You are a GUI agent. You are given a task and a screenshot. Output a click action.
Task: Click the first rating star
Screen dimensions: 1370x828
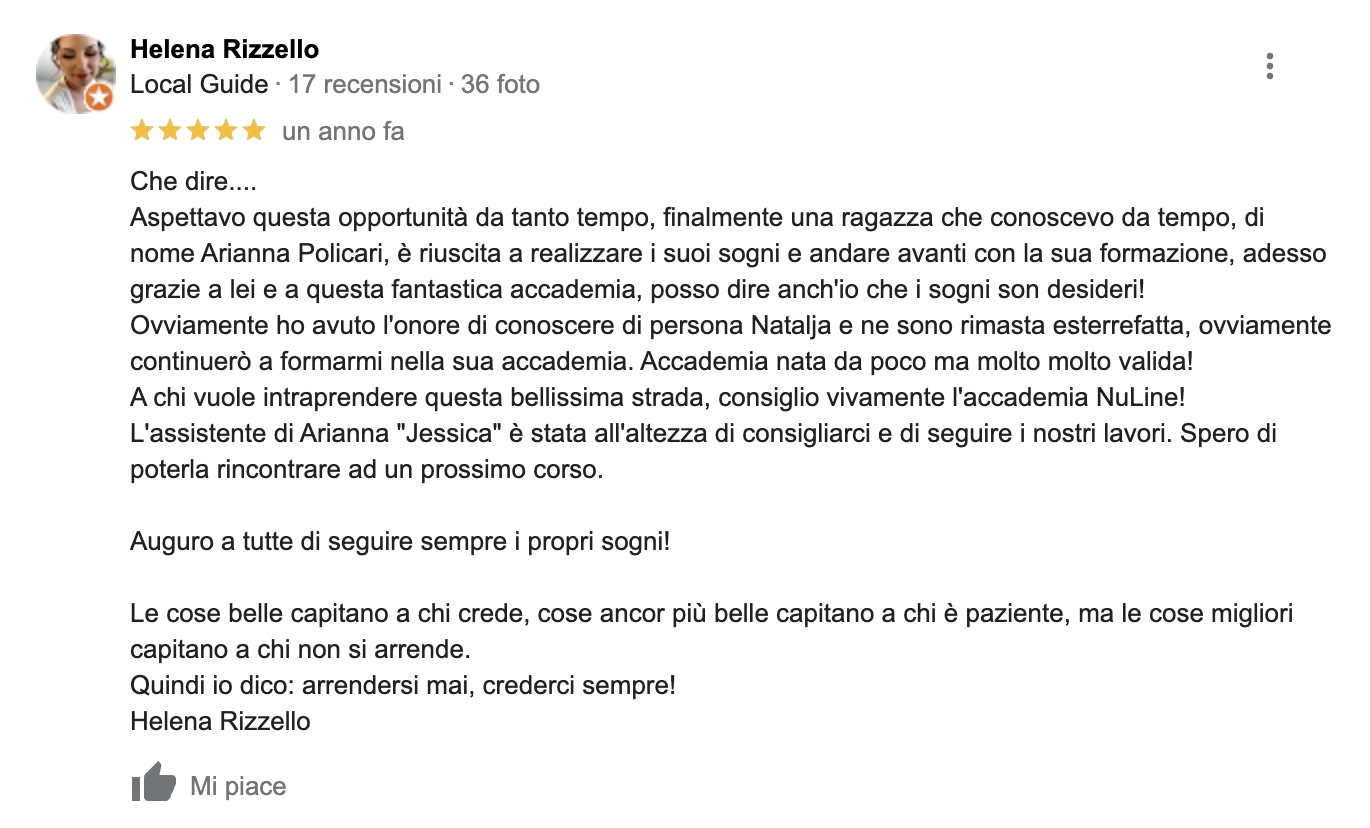142,130
